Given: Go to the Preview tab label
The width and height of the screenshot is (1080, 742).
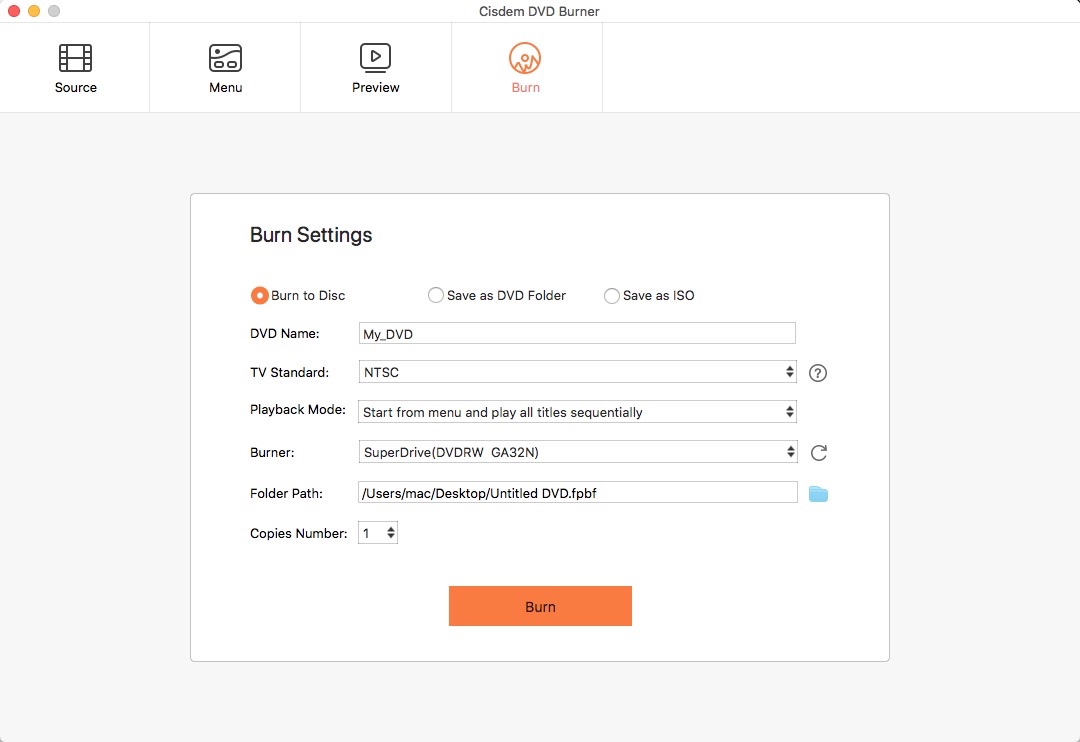Looking at the screenshot, I should [375, 88].
